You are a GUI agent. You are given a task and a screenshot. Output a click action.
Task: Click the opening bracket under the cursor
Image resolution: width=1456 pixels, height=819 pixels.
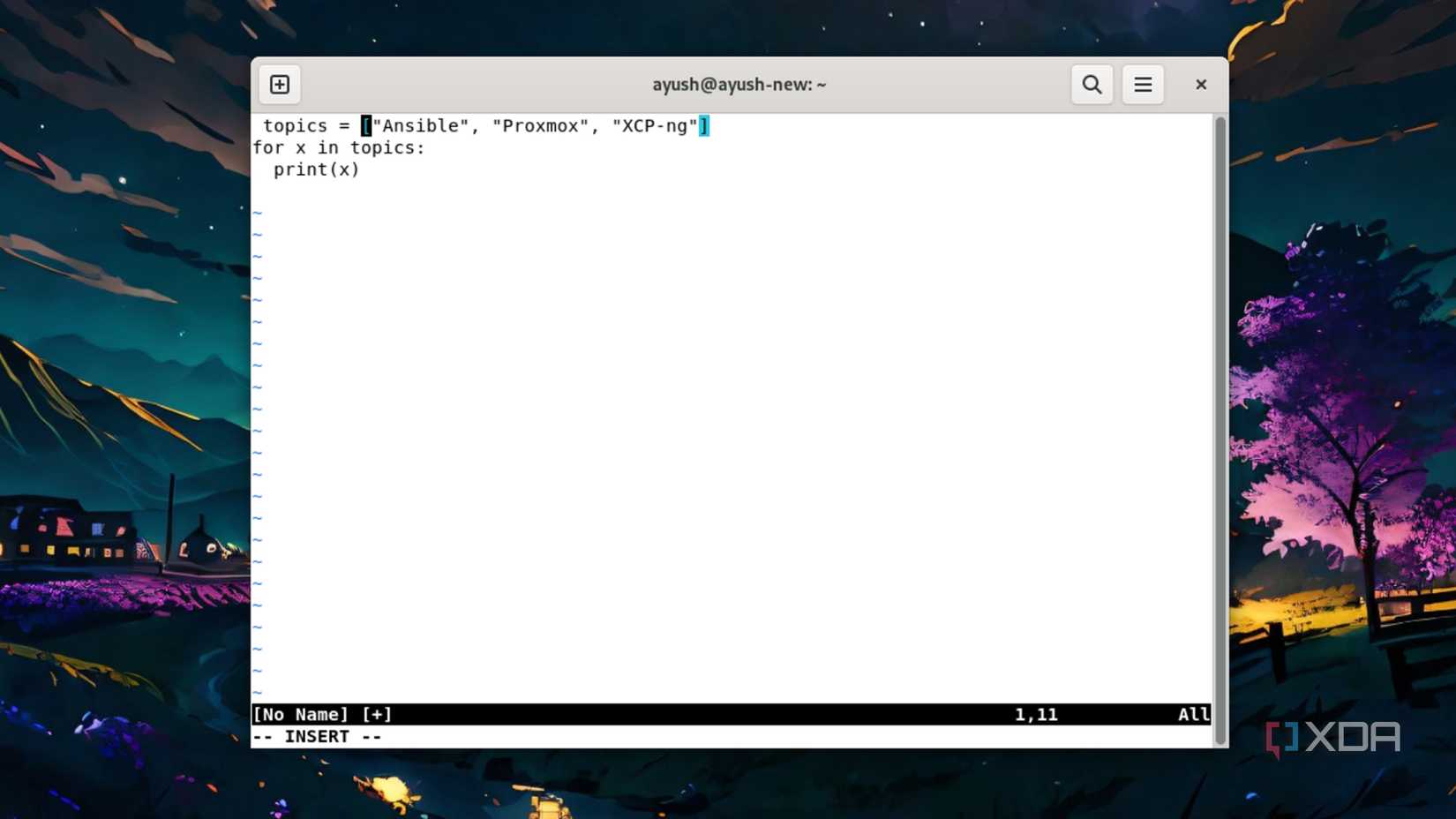pyautogui.click(x=366, y=126)
